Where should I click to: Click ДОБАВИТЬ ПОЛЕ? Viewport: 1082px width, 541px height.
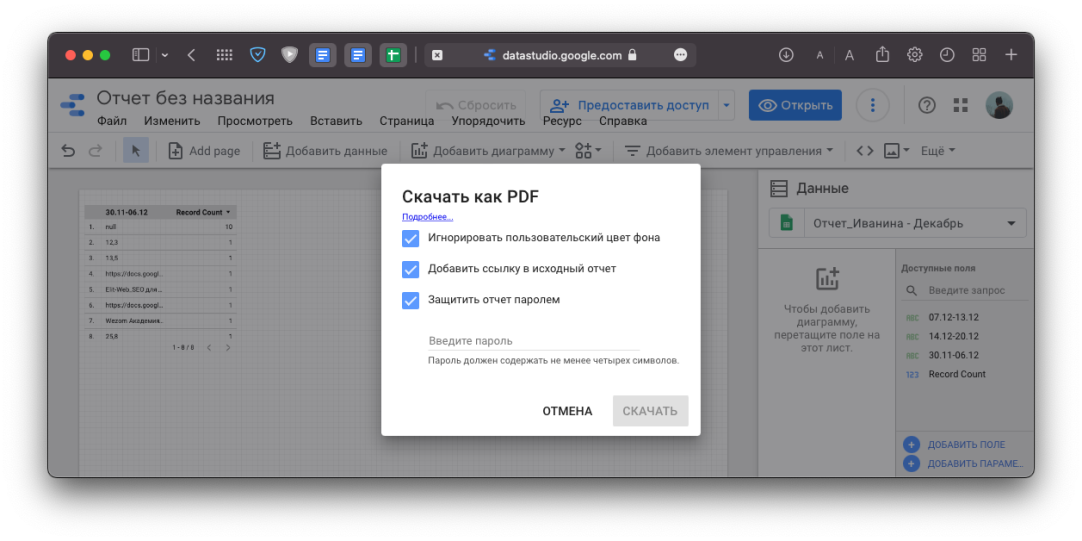coord(956,445)
